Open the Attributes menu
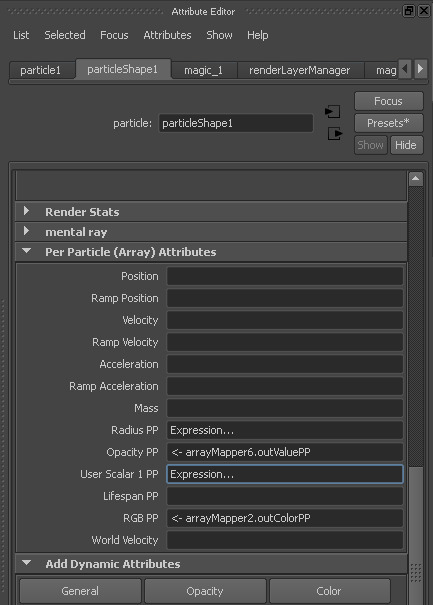The height and width of the screenshot is (605, 433). 167,35
